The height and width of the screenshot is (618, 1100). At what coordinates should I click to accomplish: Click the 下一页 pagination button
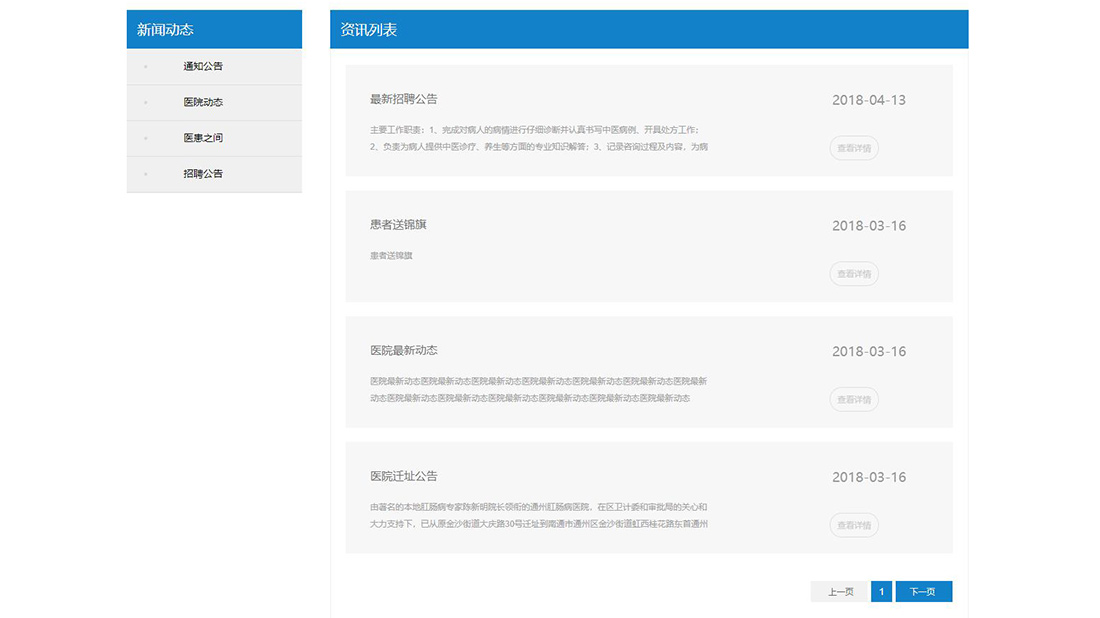coord(923,591)
